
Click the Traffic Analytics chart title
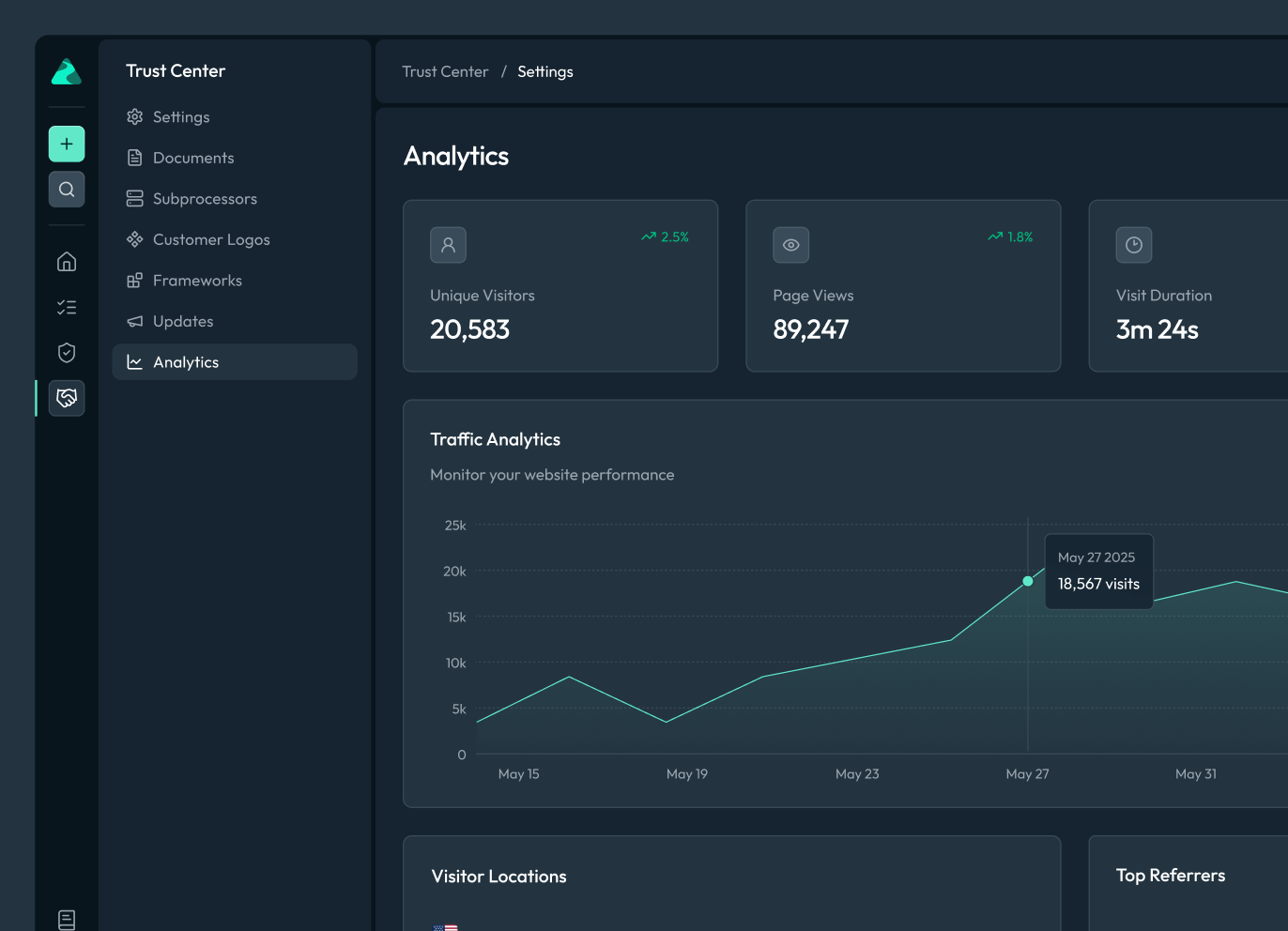(x=495, y=439)
